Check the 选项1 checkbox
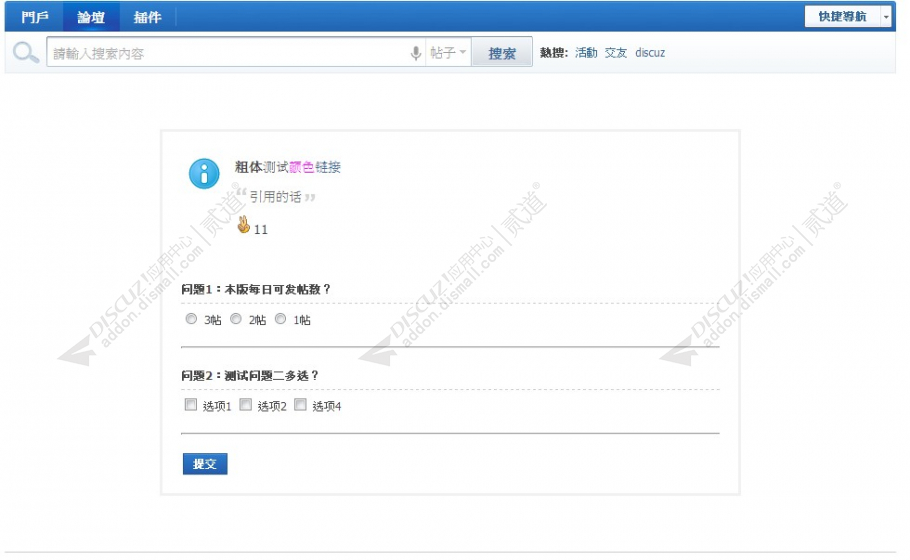 tap(190, 404)
